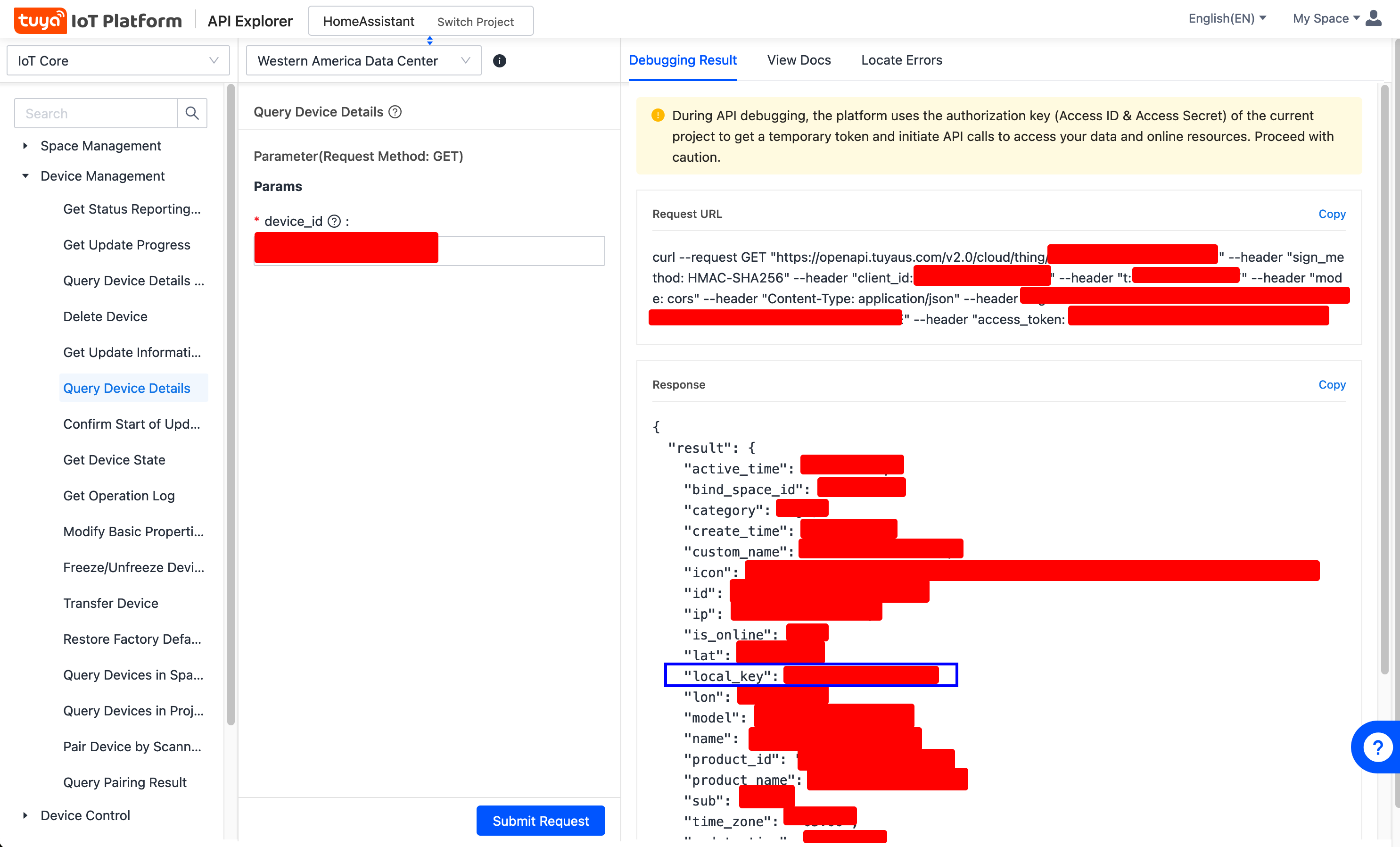
Task: Select Get Status Reporting API
Action: (x=132, y=209)
